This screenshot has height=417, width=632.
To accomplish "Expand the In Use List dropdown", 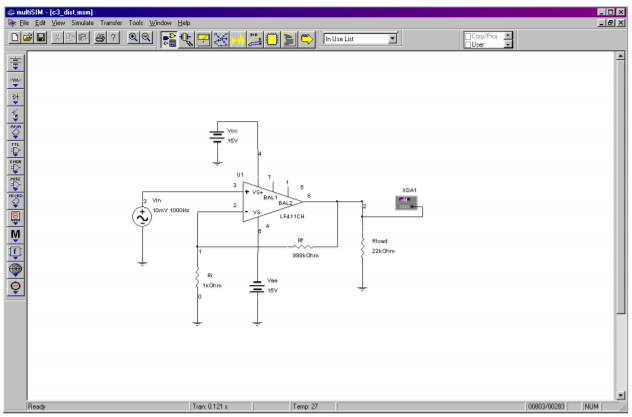I will [392, 39].
